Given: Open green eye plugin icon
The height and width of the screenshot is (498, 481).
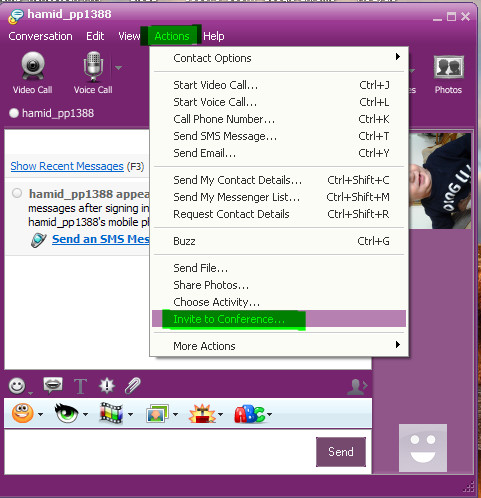Looking at the screenshot, I should (66, 413).
